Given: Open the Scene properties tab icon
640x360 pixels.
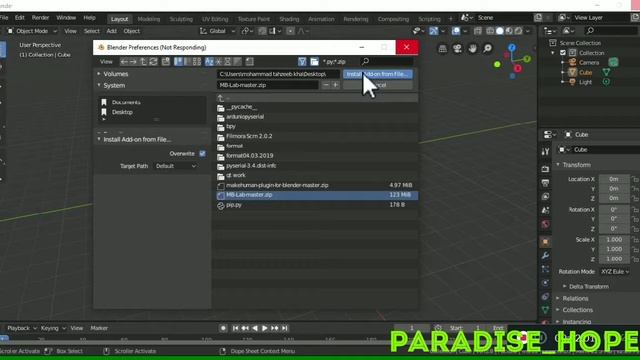Looking at the screenshot, I should click(545, 210).
